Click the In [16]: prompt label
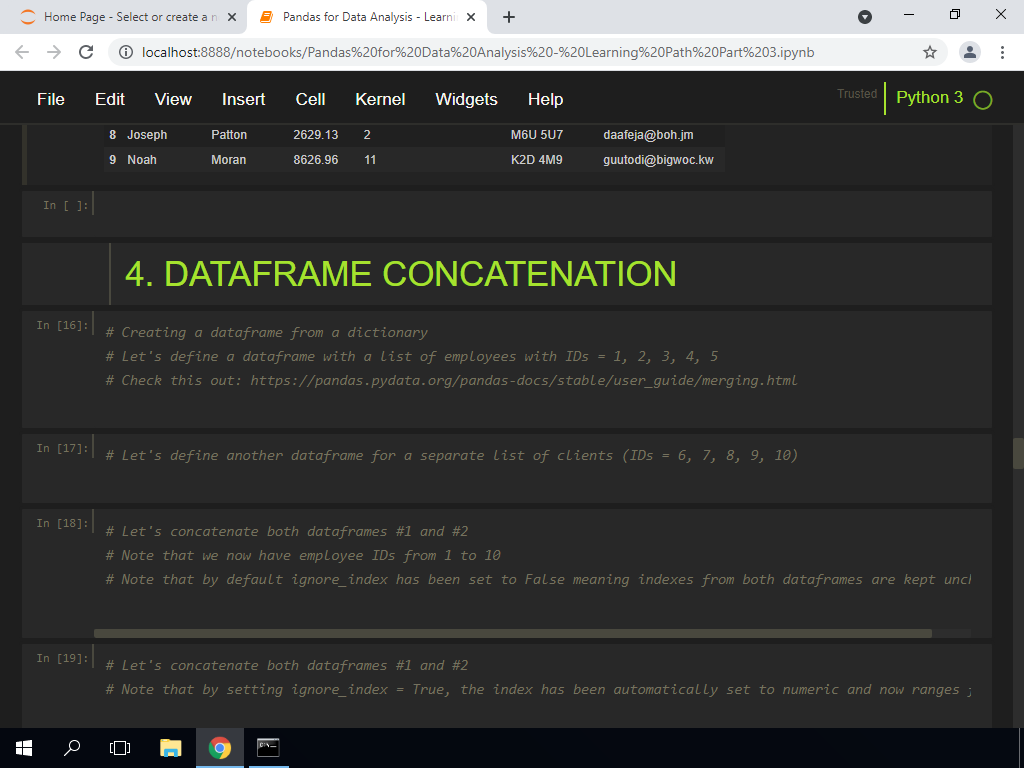Screen dimensions: 1024x768 (62, 325)
